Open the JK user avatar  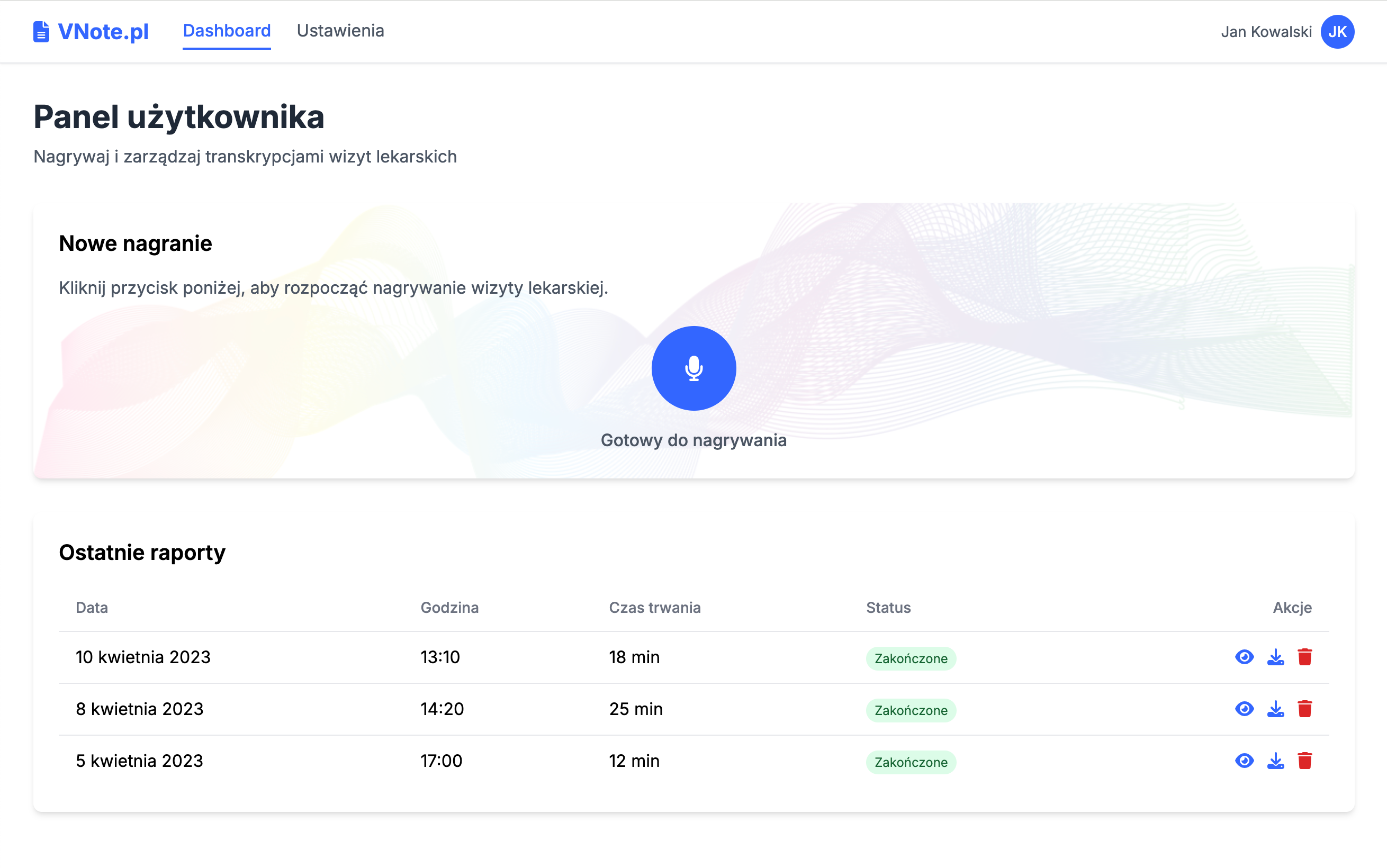pyautogui.click(x=1337, y=32)
